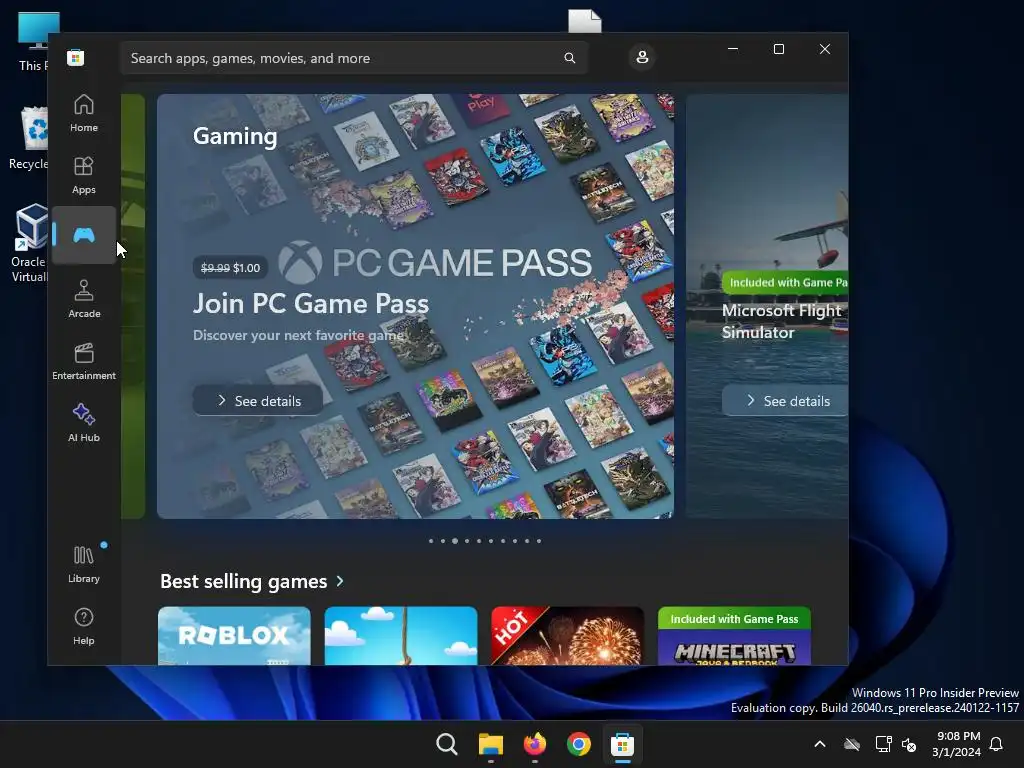Open File Explorer from the taskbar
Viewport: 1024px width, 768px height.
coord(490,744)
